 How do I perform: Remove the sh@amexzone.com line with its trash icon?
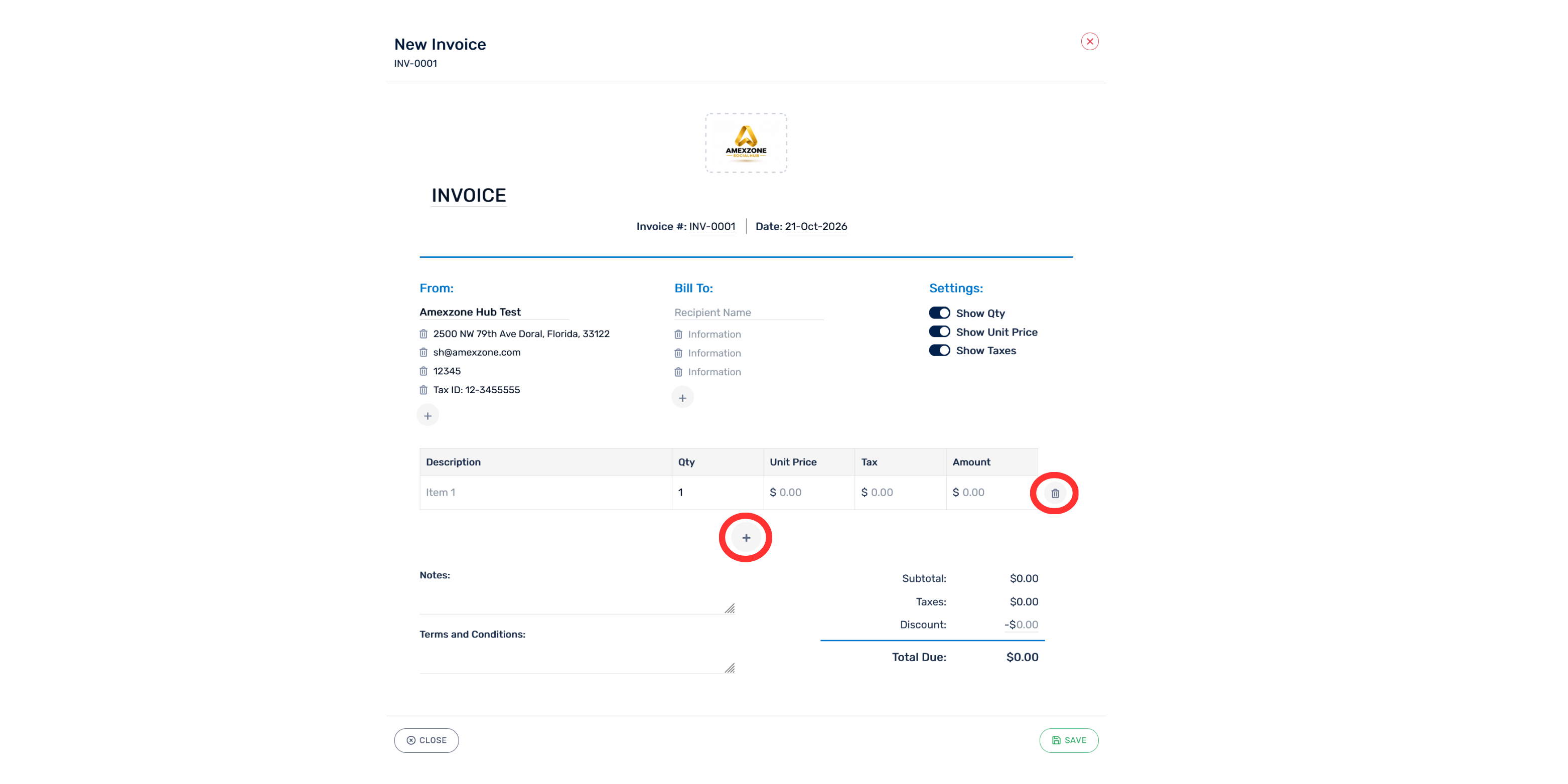click(423, 353)
